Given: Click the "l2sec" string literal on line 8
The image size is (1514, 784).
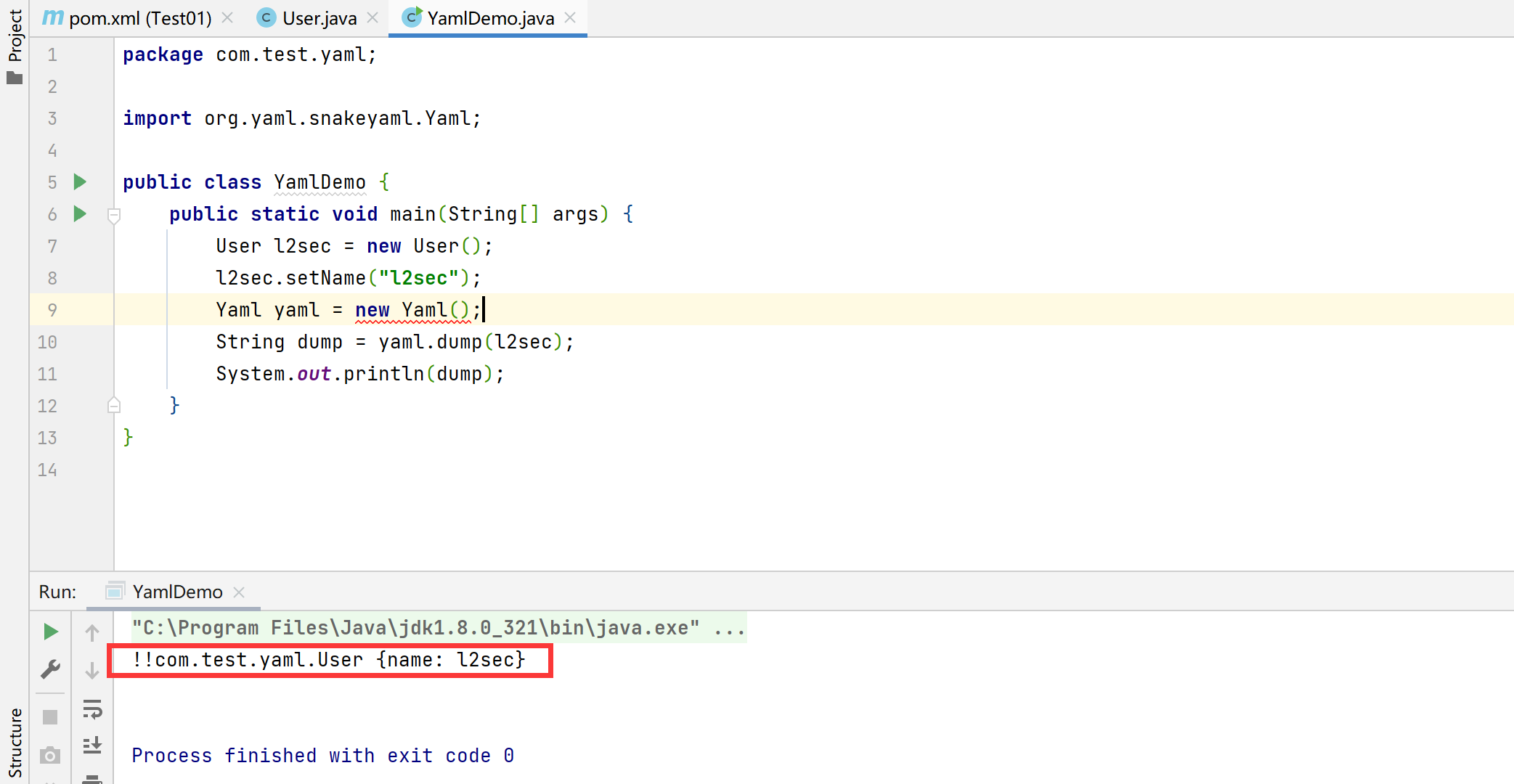Looking at the screenshot, I should click(x=419, y=278).
